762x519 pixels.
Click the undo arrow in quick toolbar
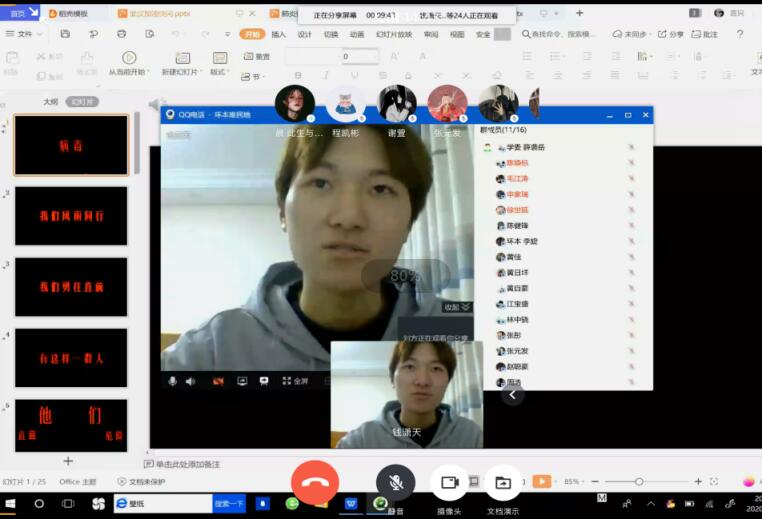[176, 34]
